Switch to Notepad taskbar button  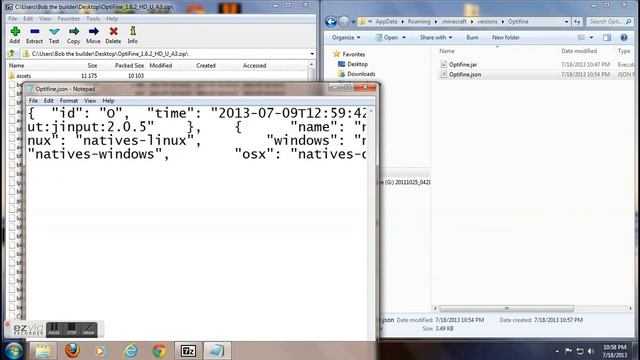pos(216,351)
